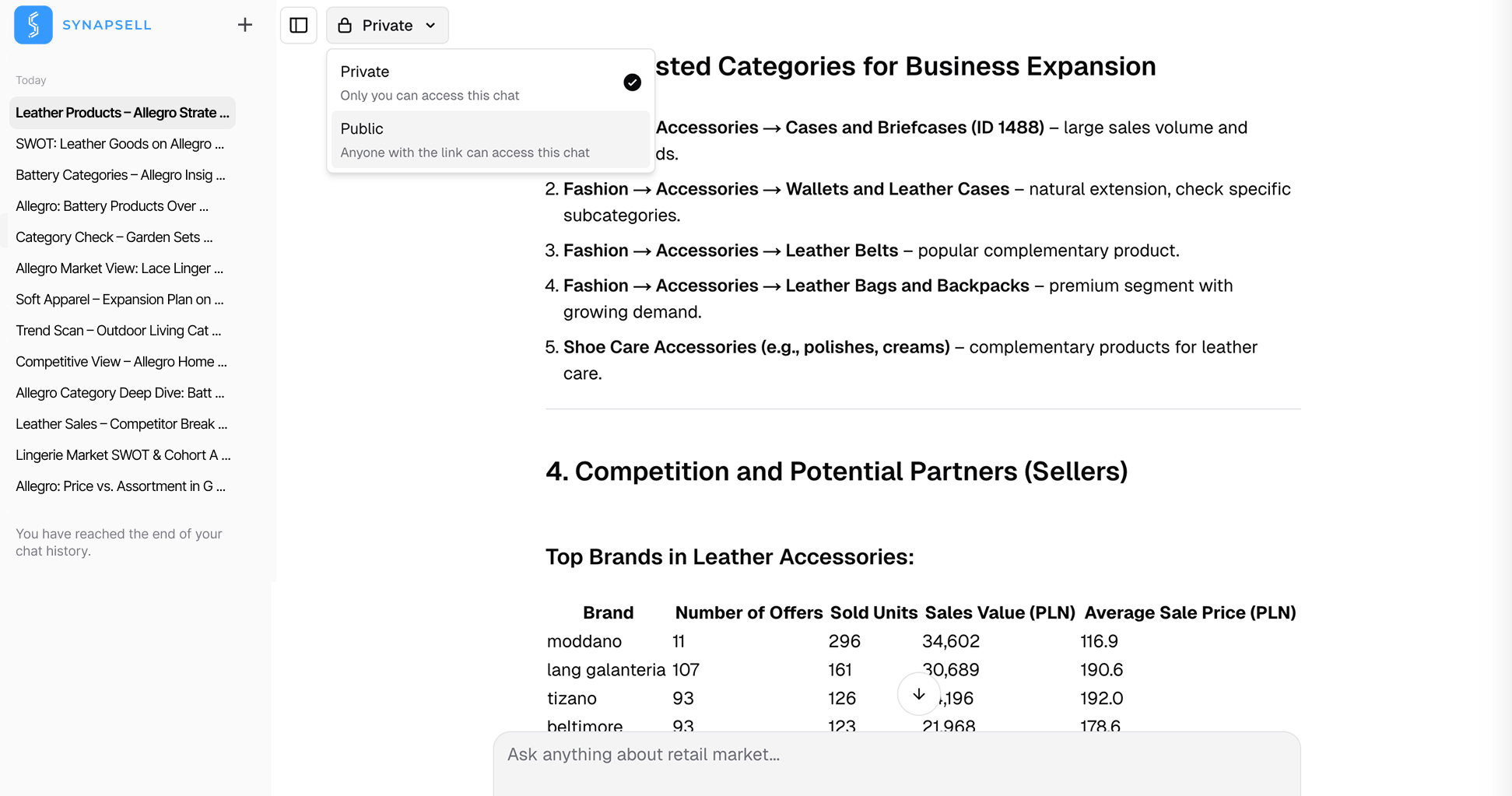1512x796 pixels.
Task: Open Leather Products – Allegro Strategy chat
Action: (122, 113)
